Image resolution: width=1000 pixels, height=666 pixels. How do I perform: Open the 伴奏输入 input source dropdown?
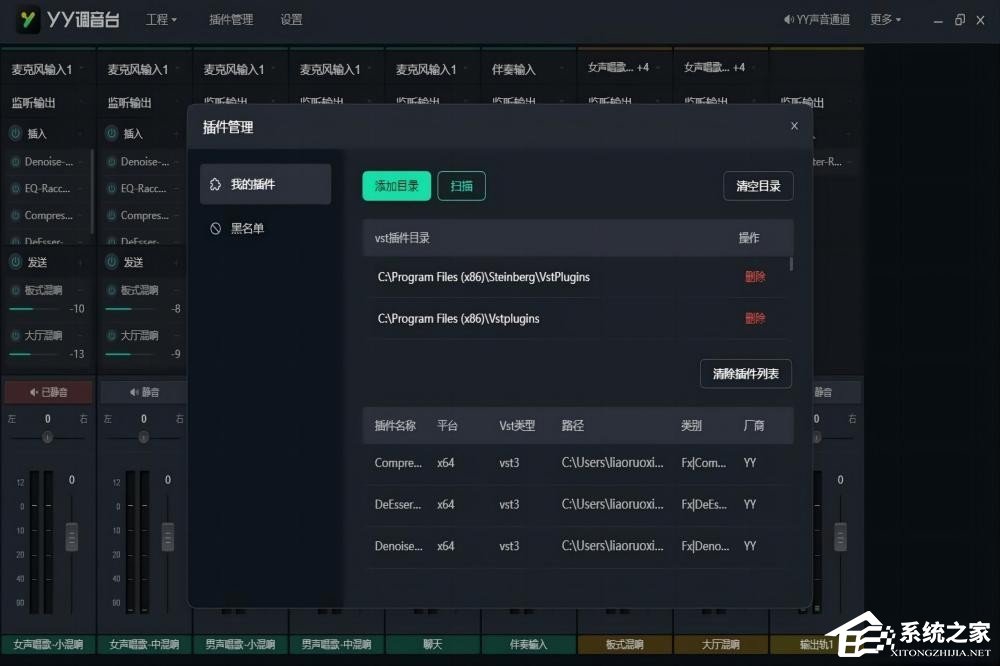point(529,70)
